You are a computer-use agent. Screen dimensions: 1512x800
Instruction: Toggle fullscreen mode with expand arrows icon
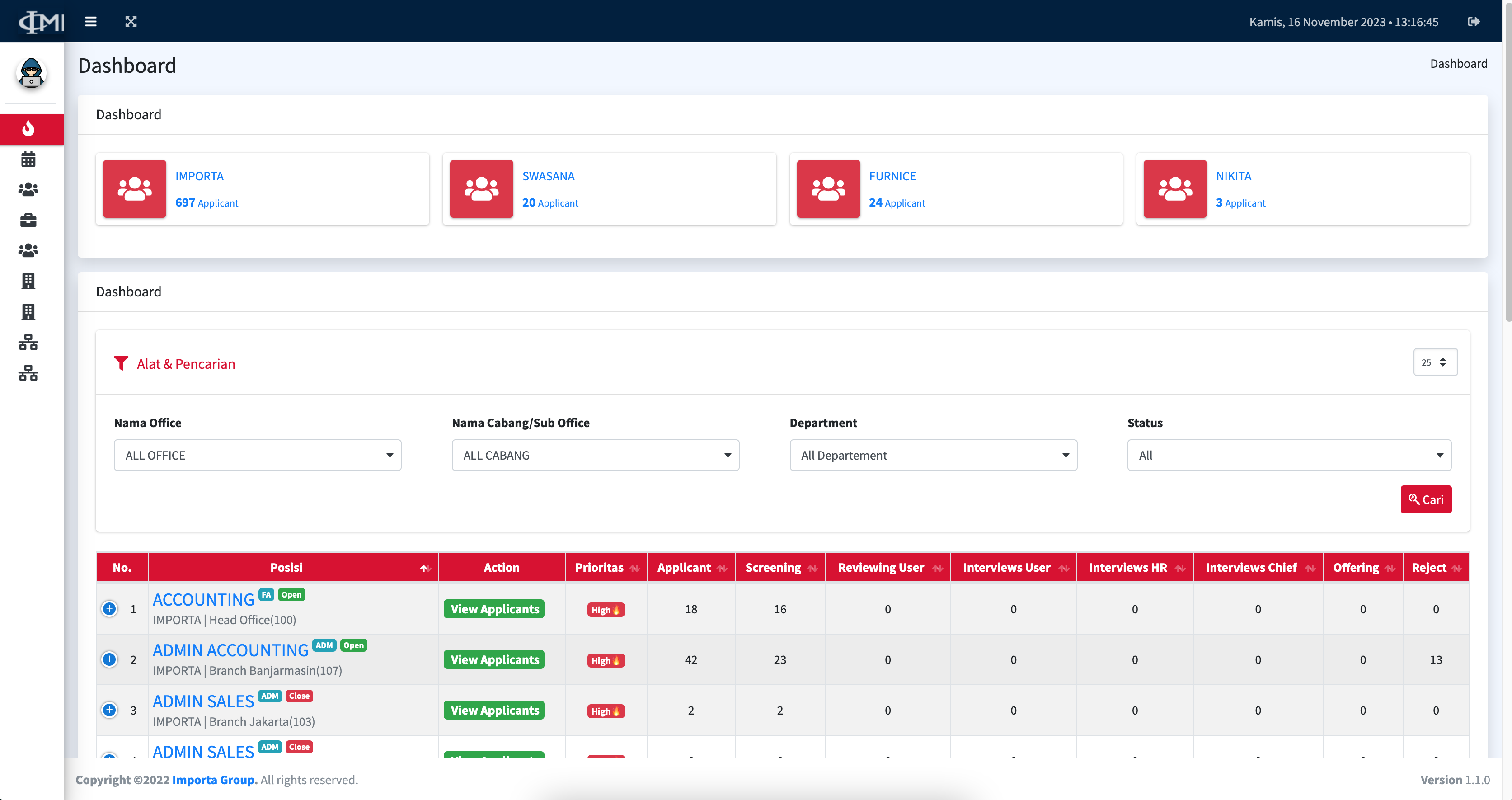click(x=131, y=22)
